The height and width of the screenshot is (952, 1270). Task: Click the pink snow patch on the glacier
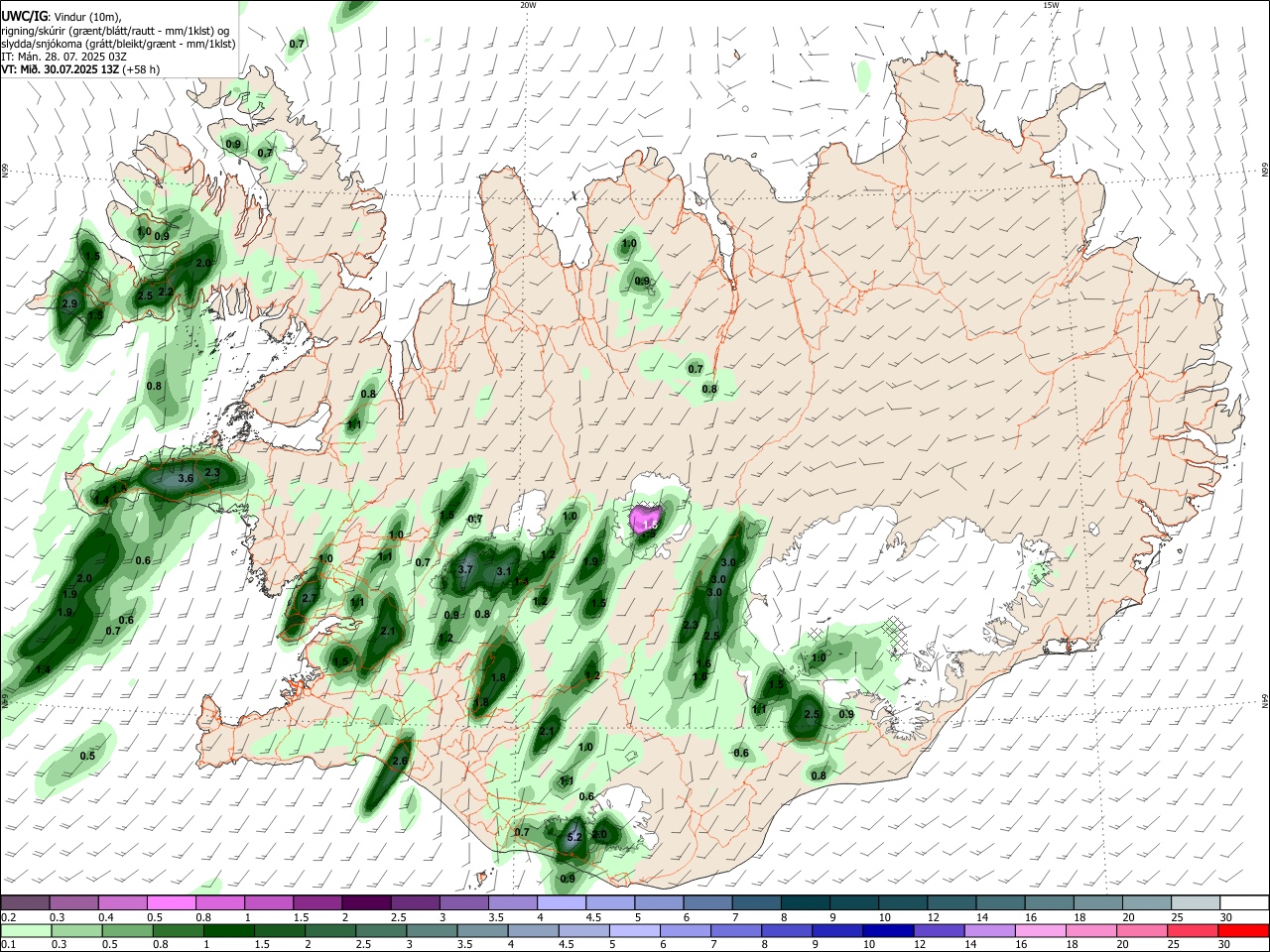point(646,521)
